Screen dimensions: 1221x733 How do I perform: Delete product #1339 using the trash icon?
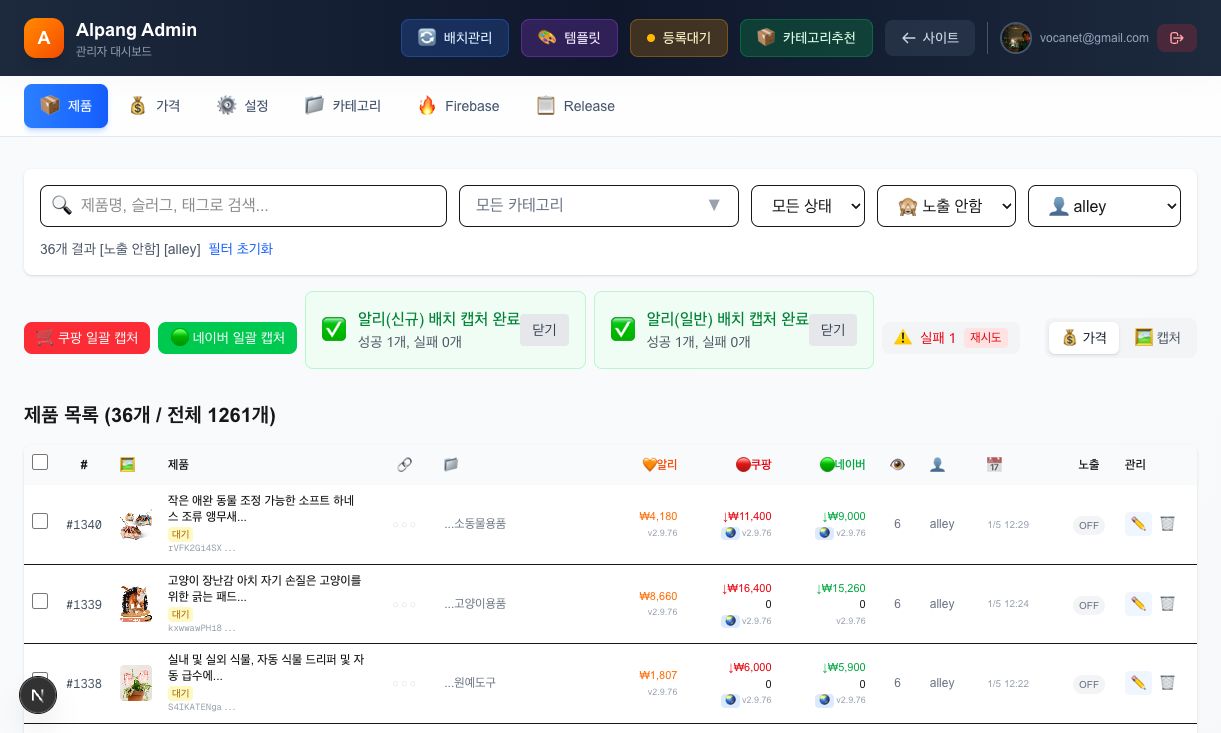(1168, 603)
